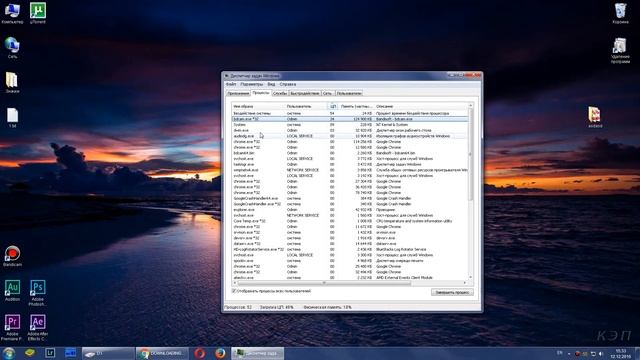Open the Вид menu
This screenshot has width=640, height=360.
point(271,84)
